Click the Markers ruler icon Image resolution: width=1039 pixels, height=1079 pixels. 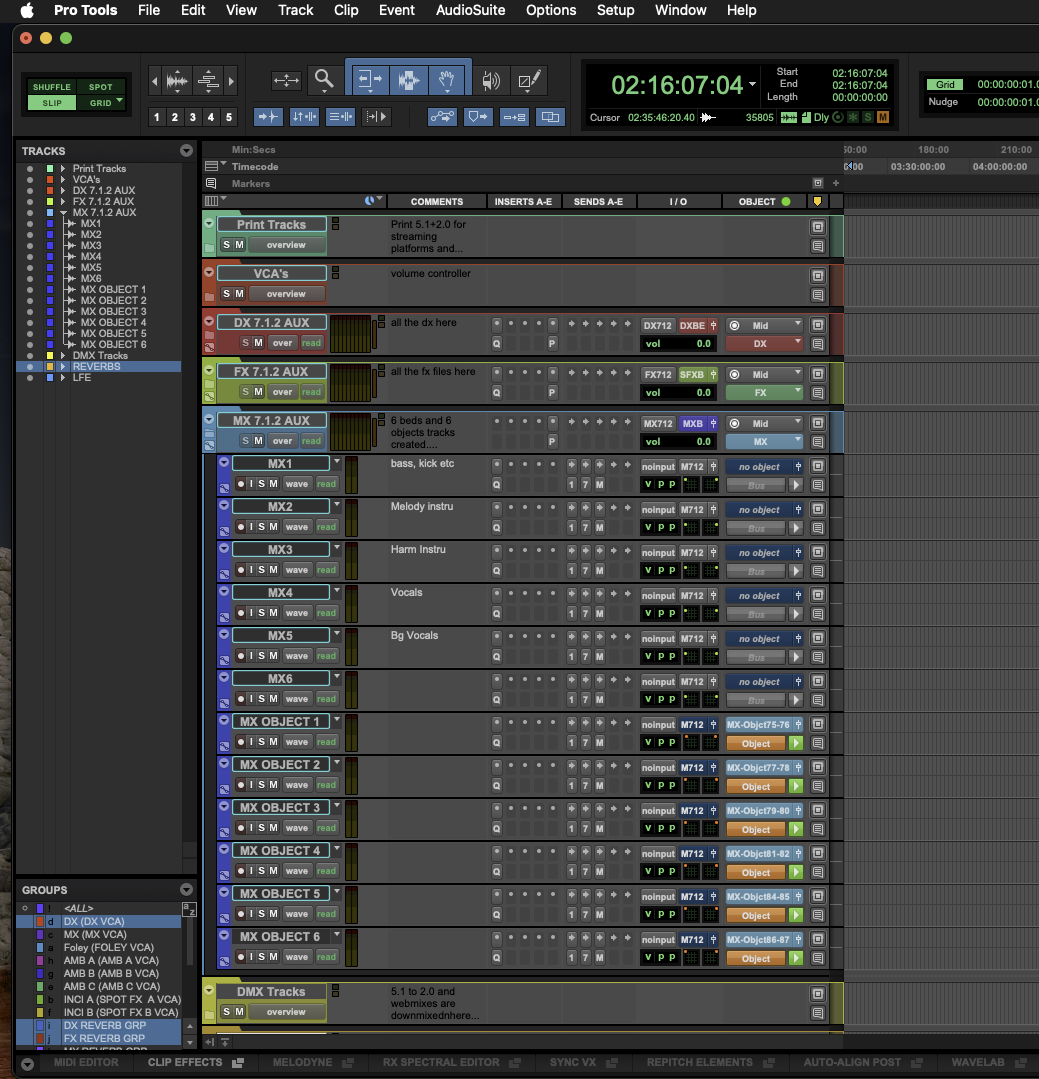click(x=211, y=183)
